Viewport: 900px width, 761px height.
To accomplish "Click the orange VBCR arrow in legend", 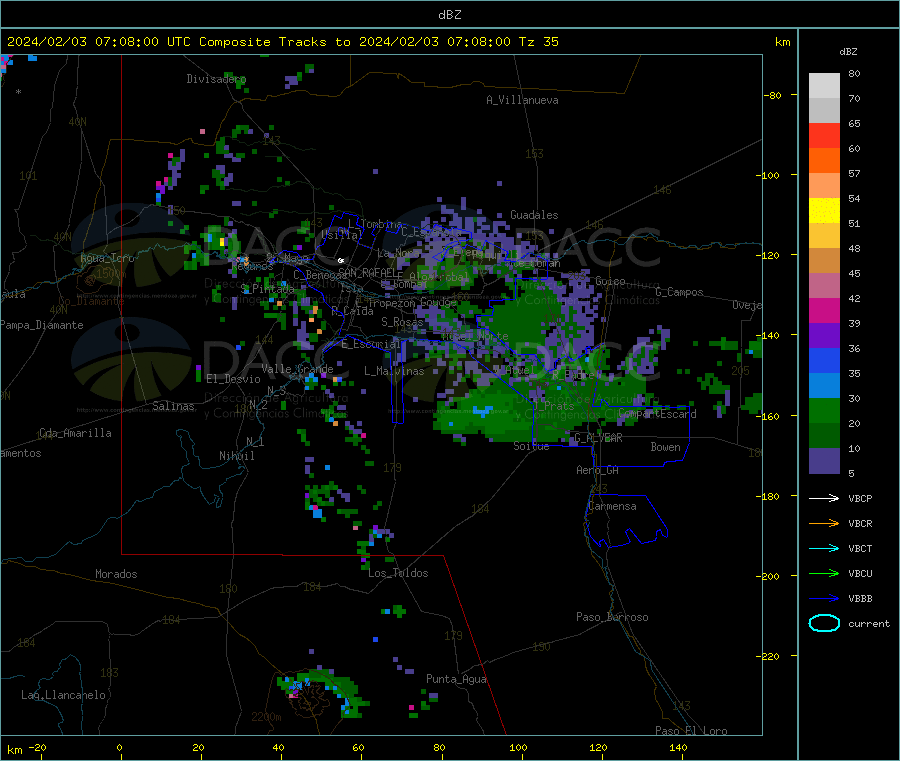I will [824, 523].
